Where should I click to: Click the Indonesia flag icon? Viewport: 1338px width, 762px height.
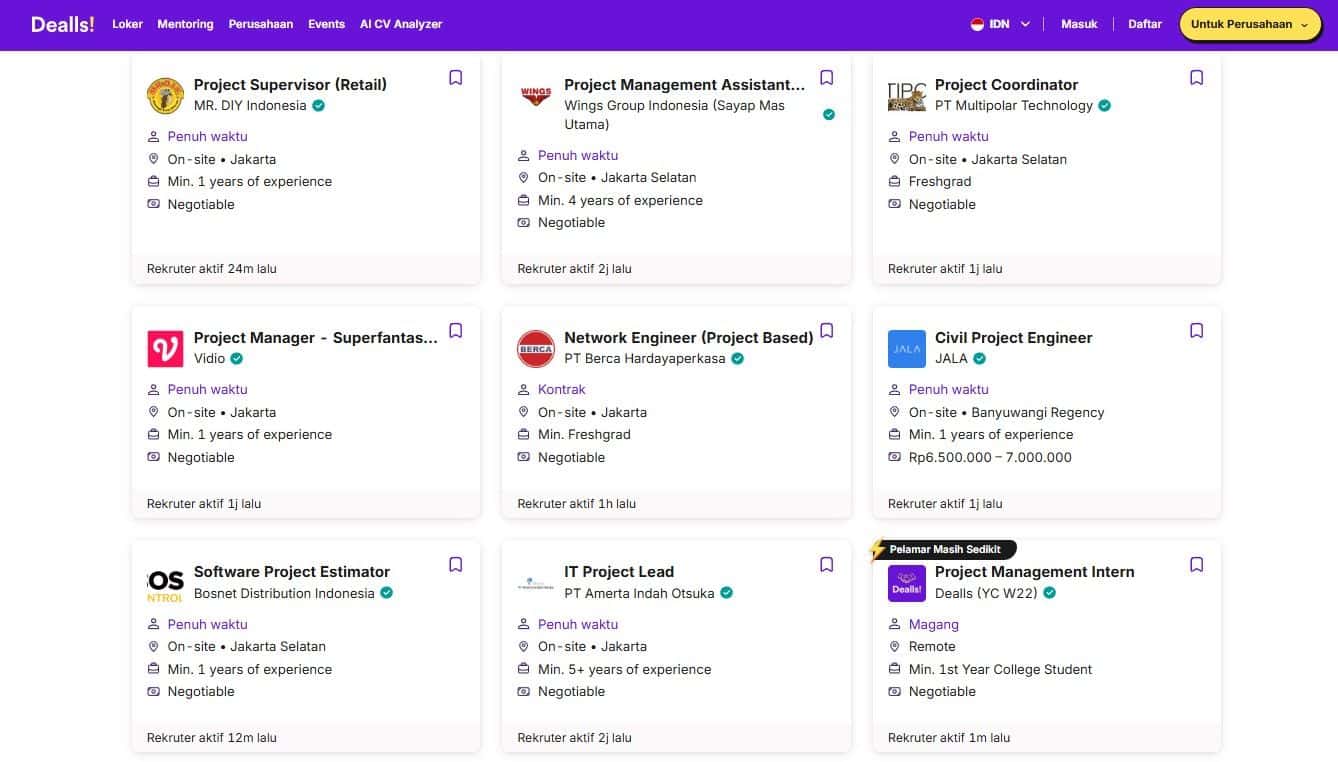977,24
